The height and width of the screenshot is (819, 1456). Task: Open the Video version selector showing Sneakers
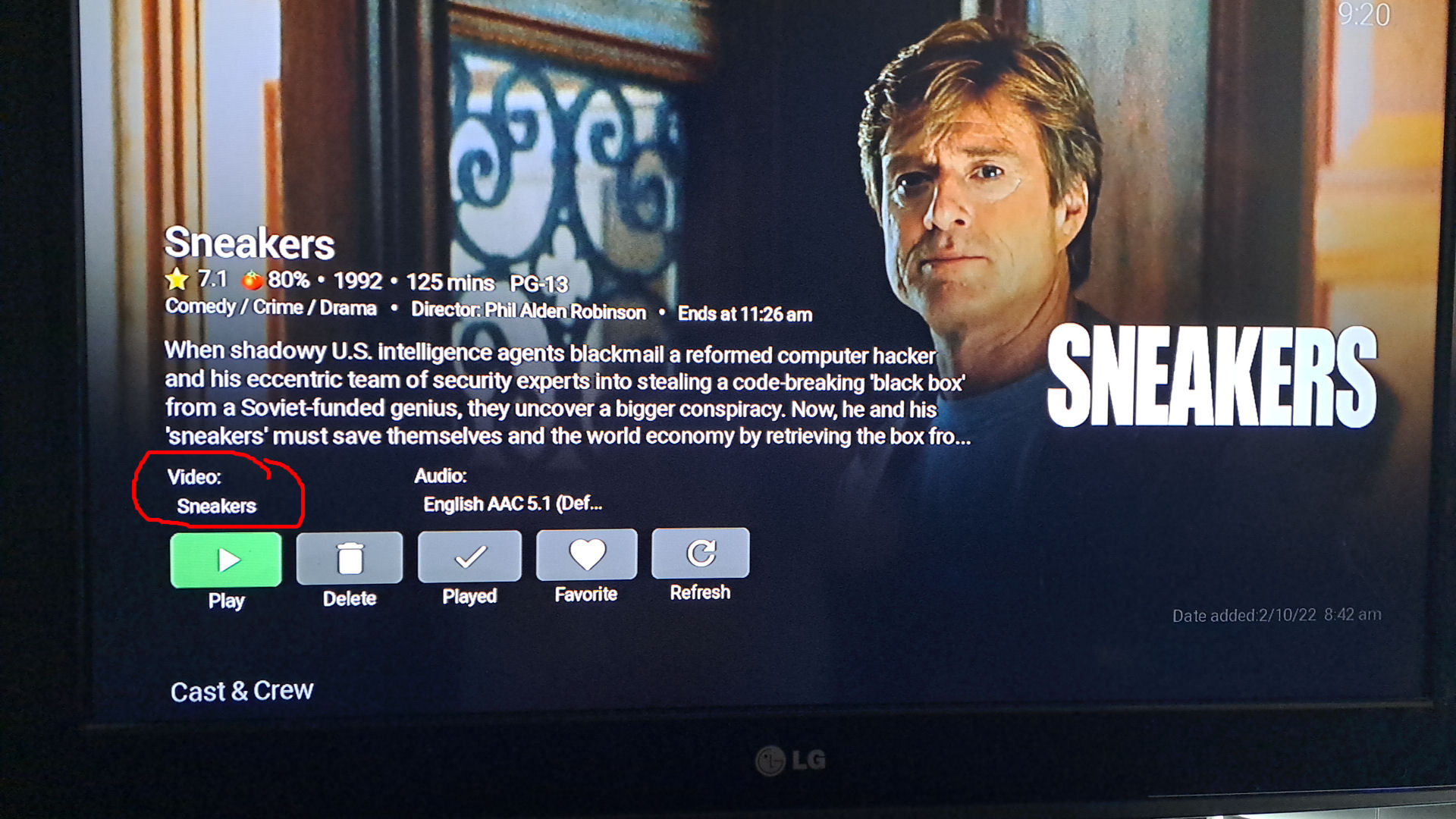[217, 506]
